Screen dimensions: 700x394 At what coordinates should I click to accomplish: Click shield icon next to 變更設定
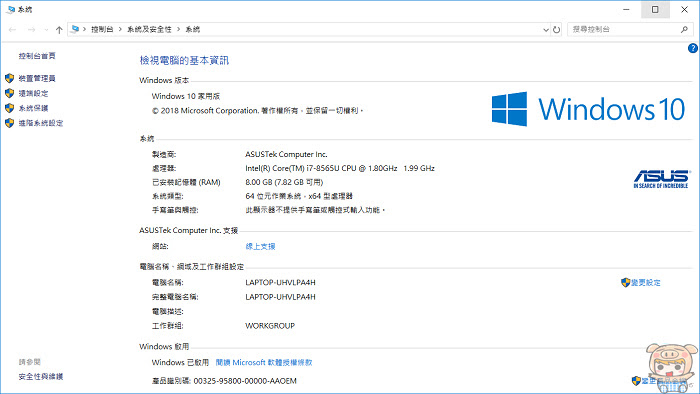(625, 282)
